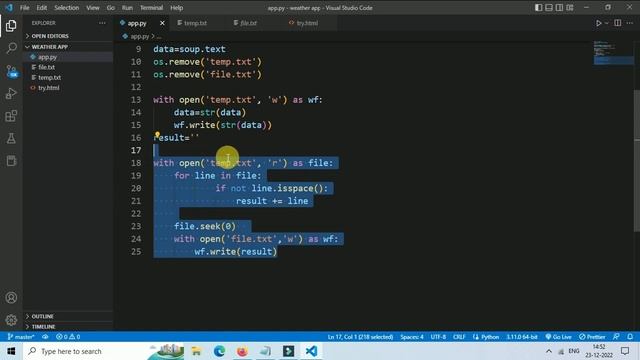Viewport: 640px width, 360px height.
Task: Open the Search view in activity bar
Action: pos(11,48)
